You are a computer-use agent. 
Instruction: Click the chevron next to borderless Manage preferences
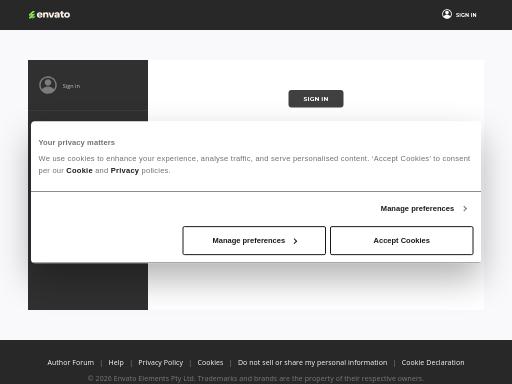coord(465,209)
